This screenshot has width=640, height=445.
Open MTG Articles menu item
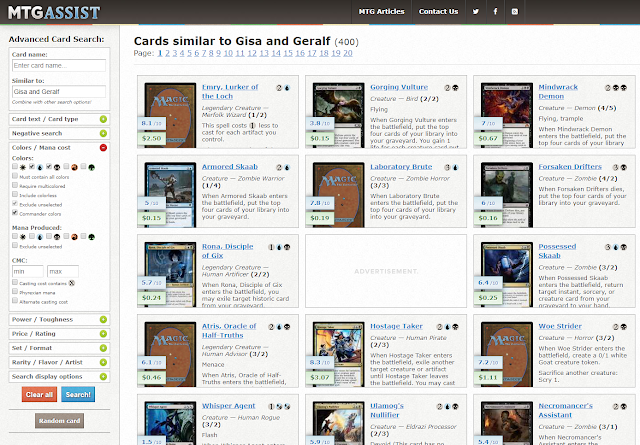(382, 11)
